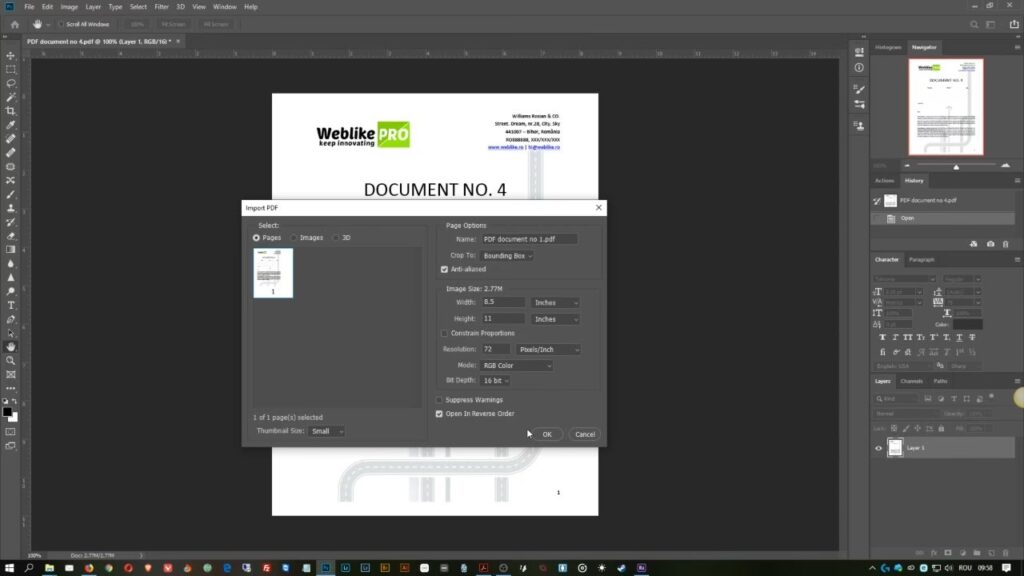
Task: Enable Constrain Proportions checkbox
Action: click(445, 333)
